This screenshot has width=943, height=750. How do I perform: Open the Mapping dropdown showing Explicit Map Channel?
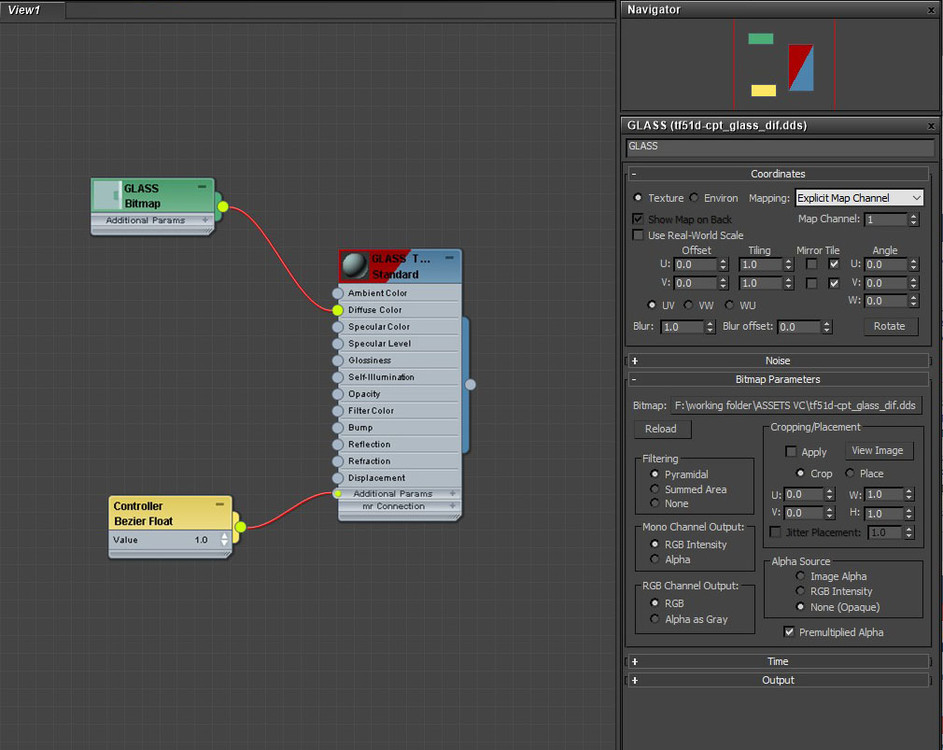[x=859, y=198]
